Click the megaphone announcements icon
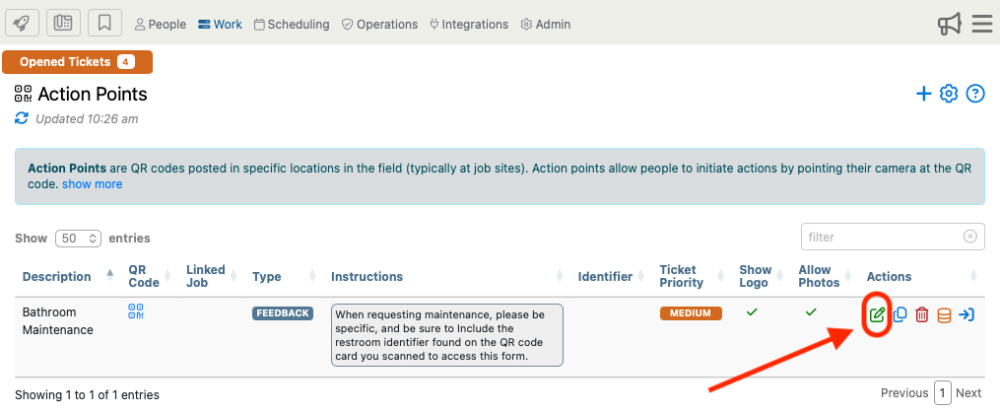The width and height of the screenshot is (1000, 412). pyautogui.click(x=949, y=24)
